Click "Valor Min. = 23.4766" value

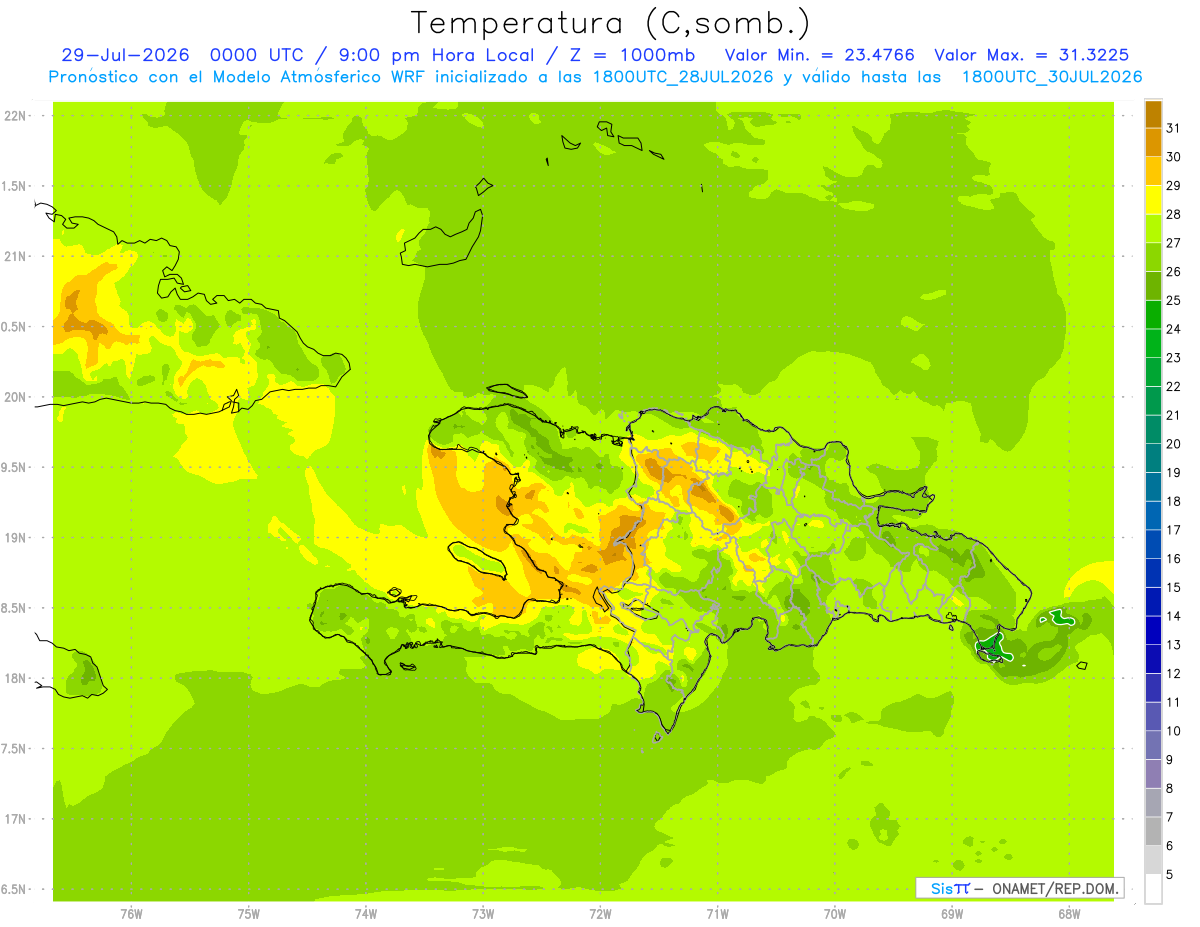click(819, 55)
